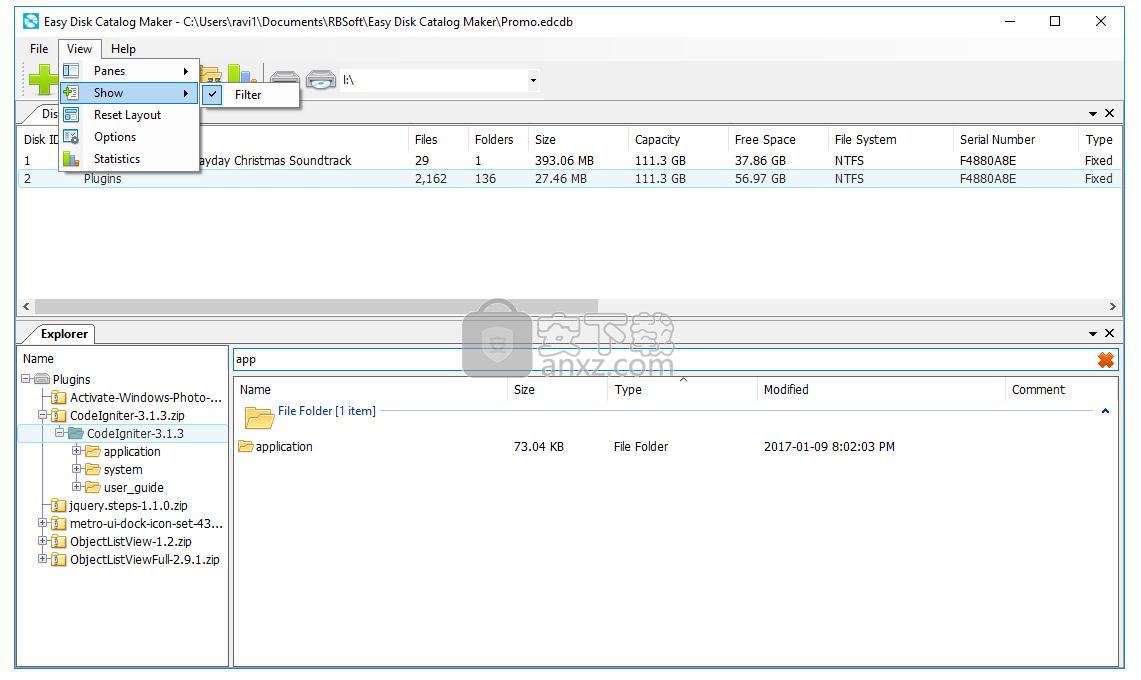Viewport: 1141px width, 680px height.
Task: Select the Plugins disk row
Action: [x=570, y=178]
